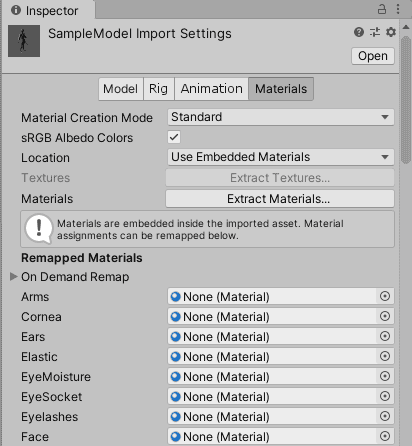Click the Ears material field
412x446 pixels.
[x=281, y=336]
